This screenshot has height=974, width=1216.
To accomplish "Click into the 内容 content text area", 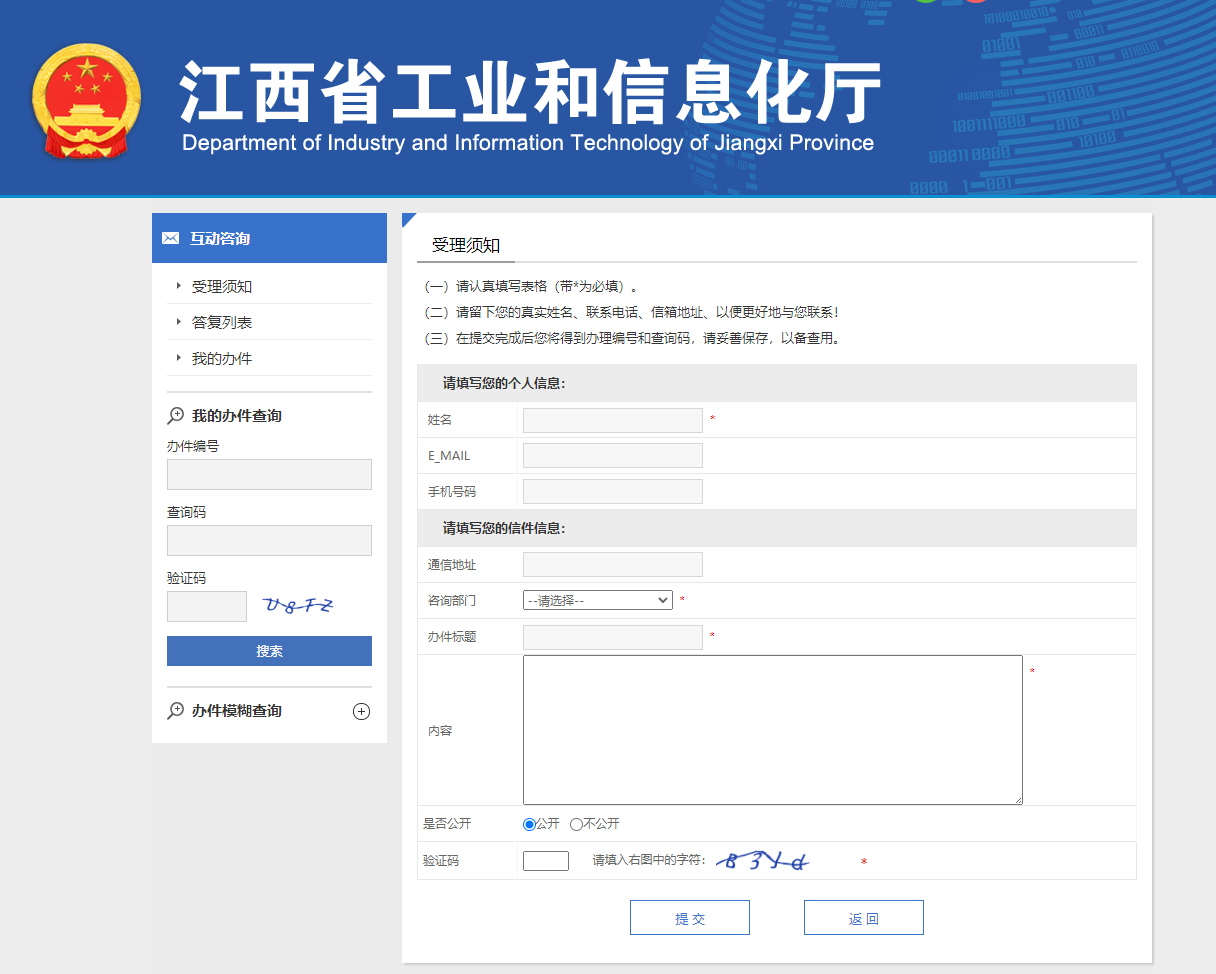I will tap(772, 730).
